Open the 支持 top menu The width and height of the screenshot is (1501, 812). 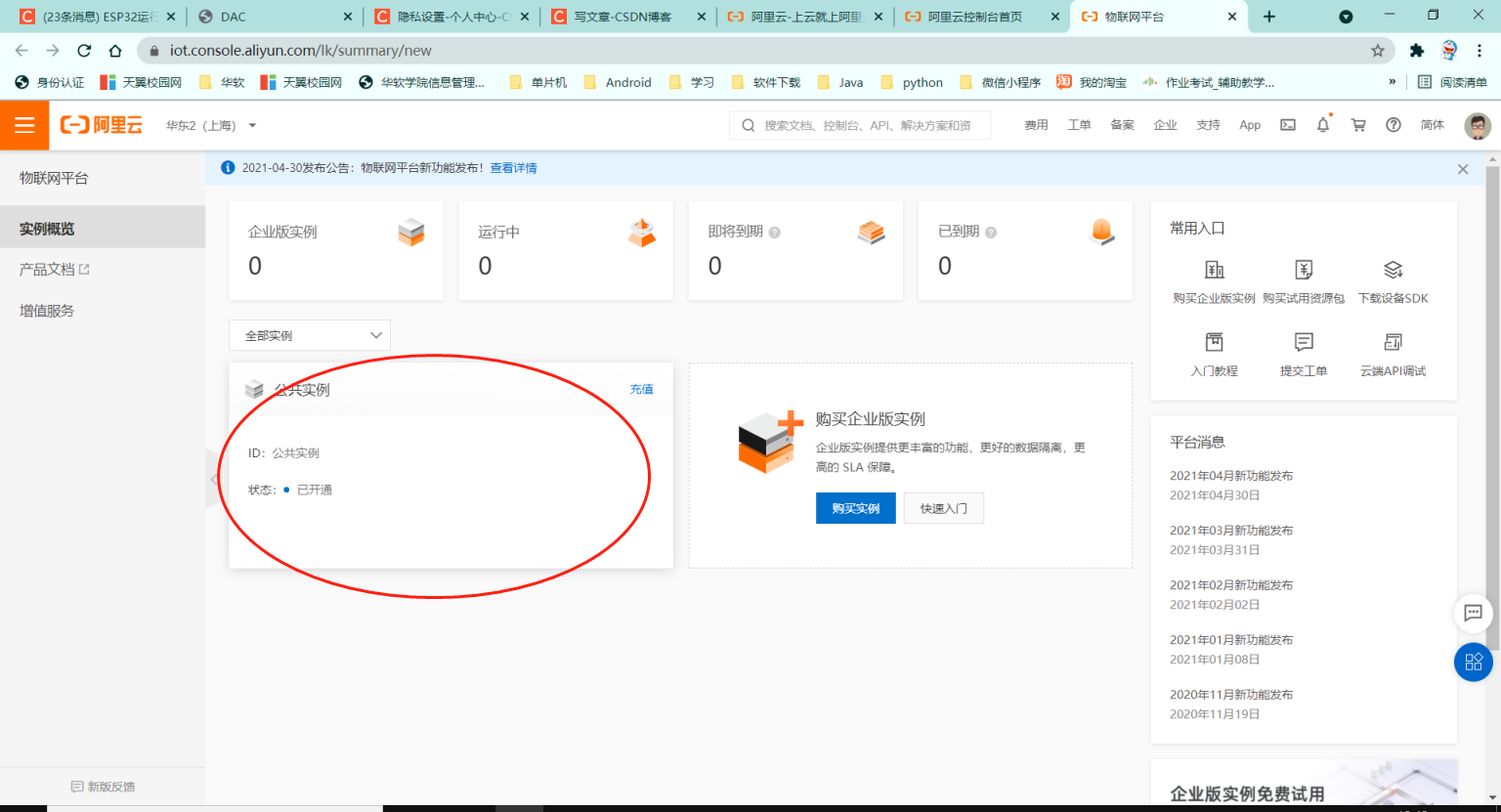(x=1208, y=125)
